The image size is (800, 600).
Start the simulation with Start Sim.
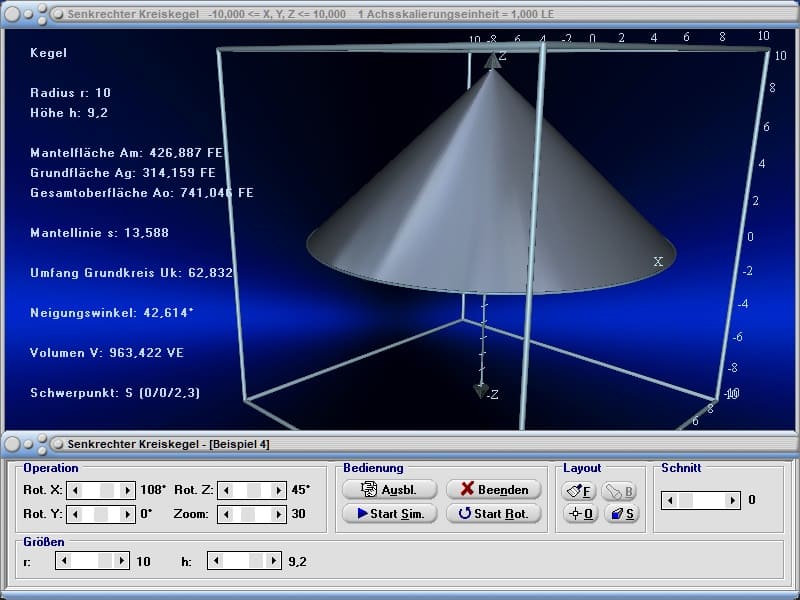tap(390, 513)
